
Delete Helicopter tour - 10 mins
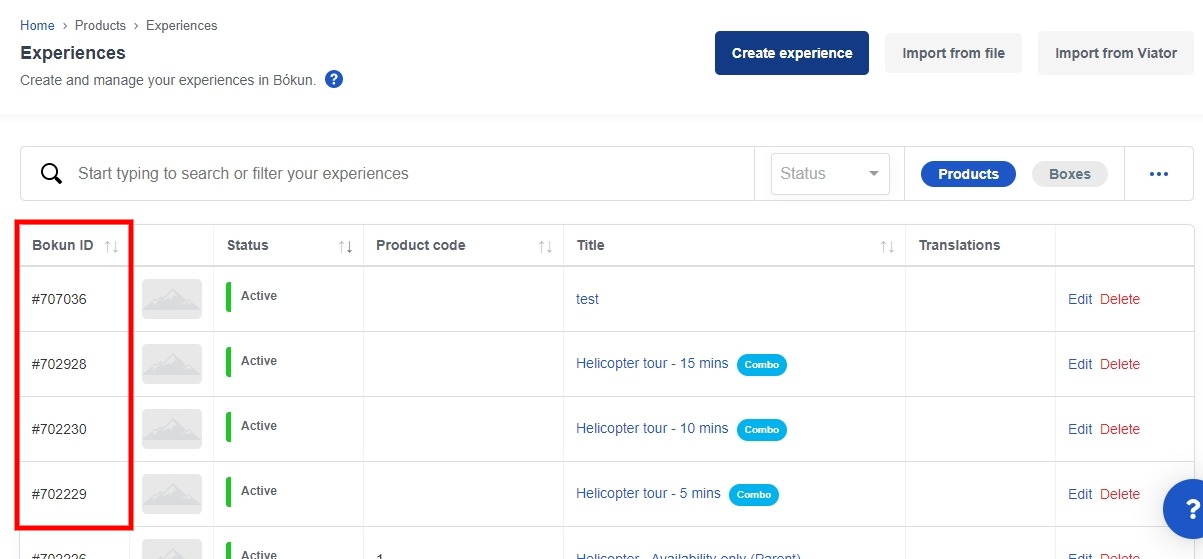pos(1120,429)
